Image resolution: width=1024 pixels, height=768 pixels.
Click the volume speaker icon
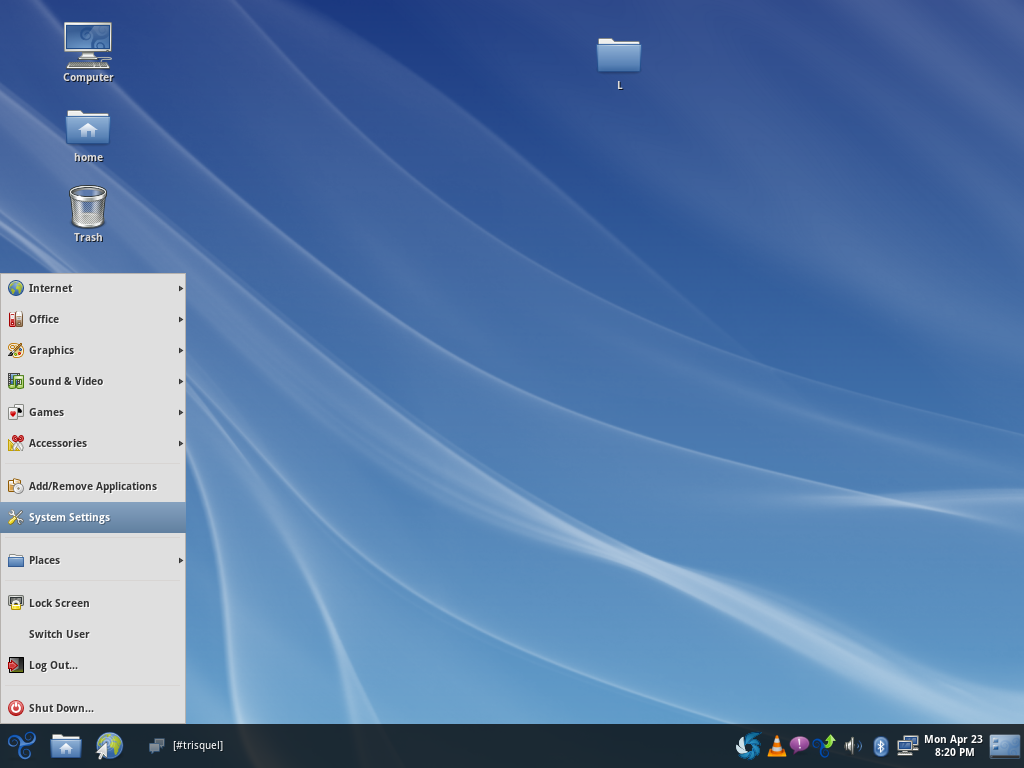pyautogui.click(x=852, y=746)
